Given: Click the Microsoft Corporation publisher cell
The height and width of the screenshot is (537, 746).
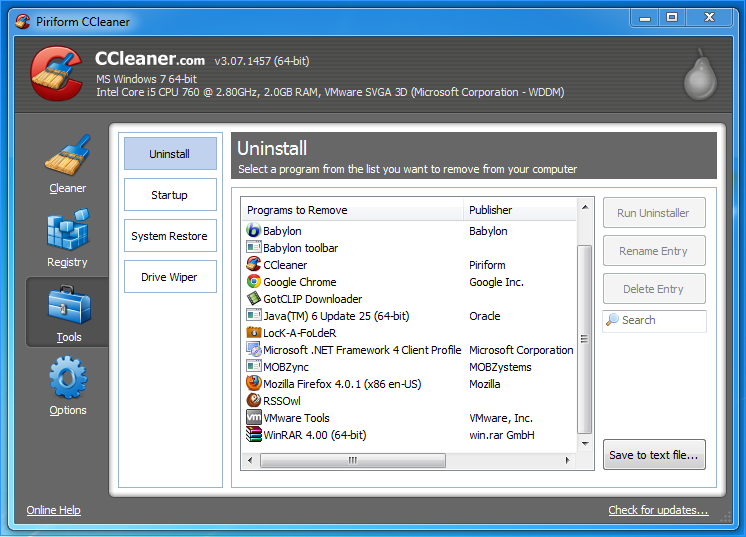Looking at the screenshot, I should 521,350.
